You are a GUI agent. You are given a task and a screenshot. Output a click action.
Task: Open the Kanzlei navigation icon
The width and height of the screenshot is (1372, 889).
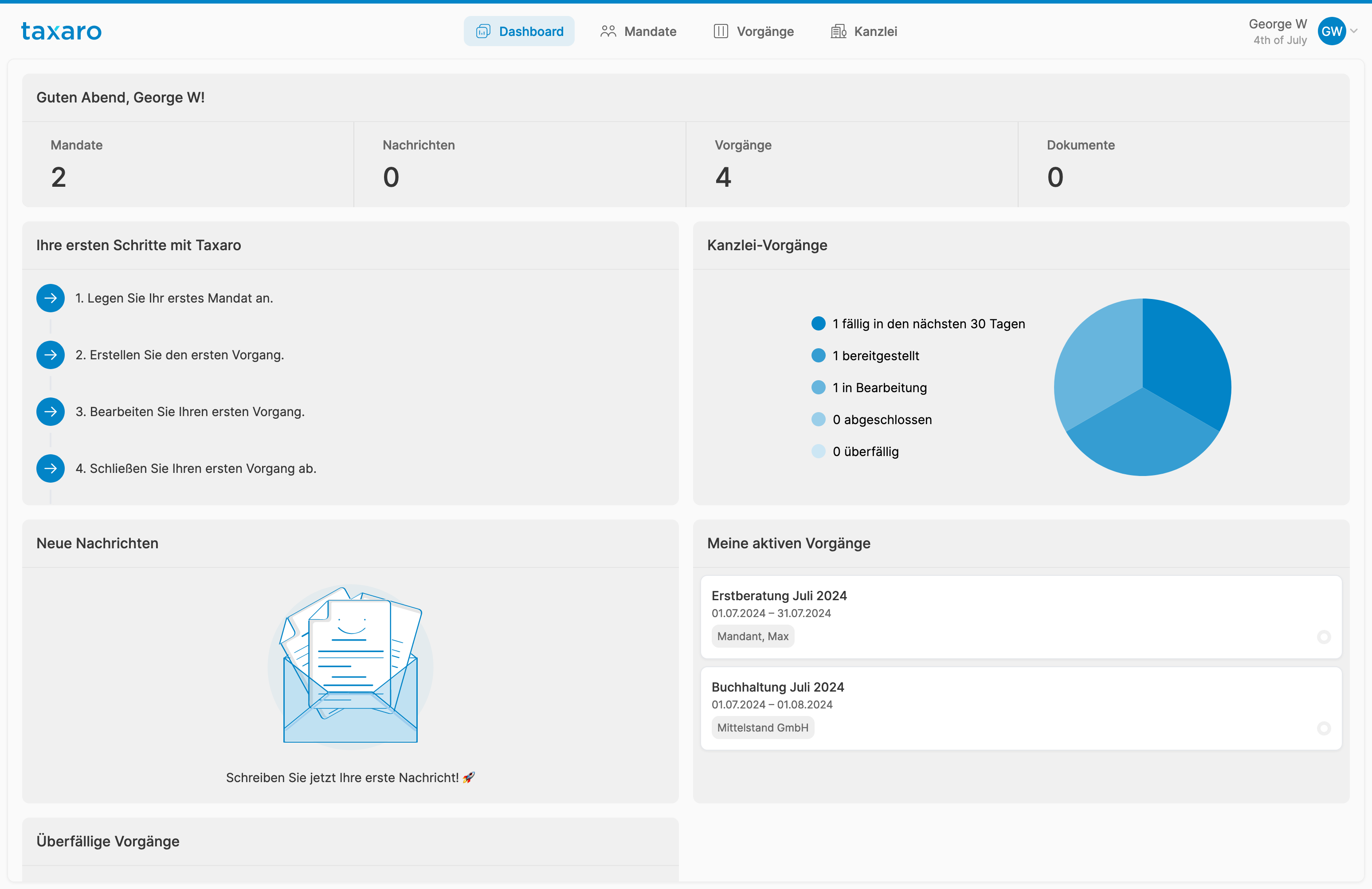(838, 31)
